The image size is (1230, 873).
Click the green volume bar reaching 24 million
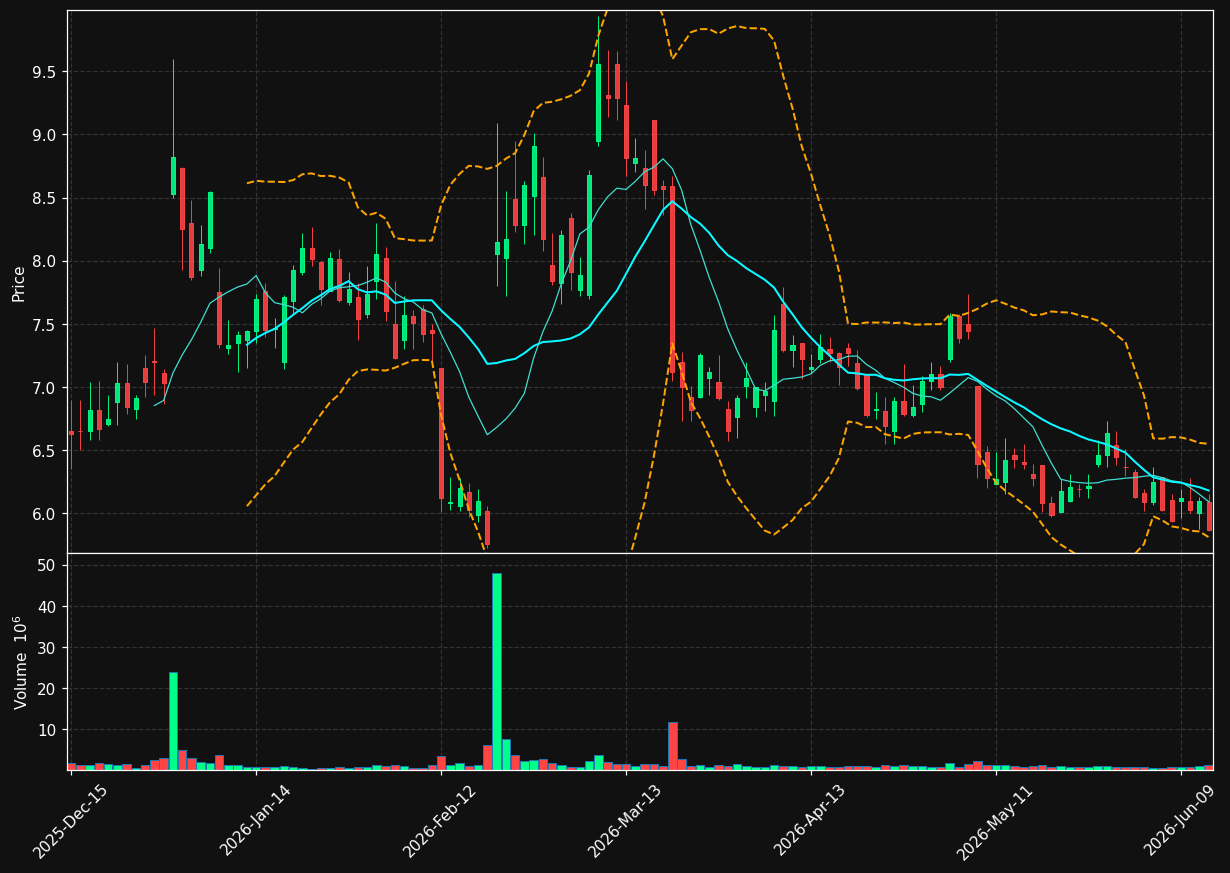tap(173, 721)
